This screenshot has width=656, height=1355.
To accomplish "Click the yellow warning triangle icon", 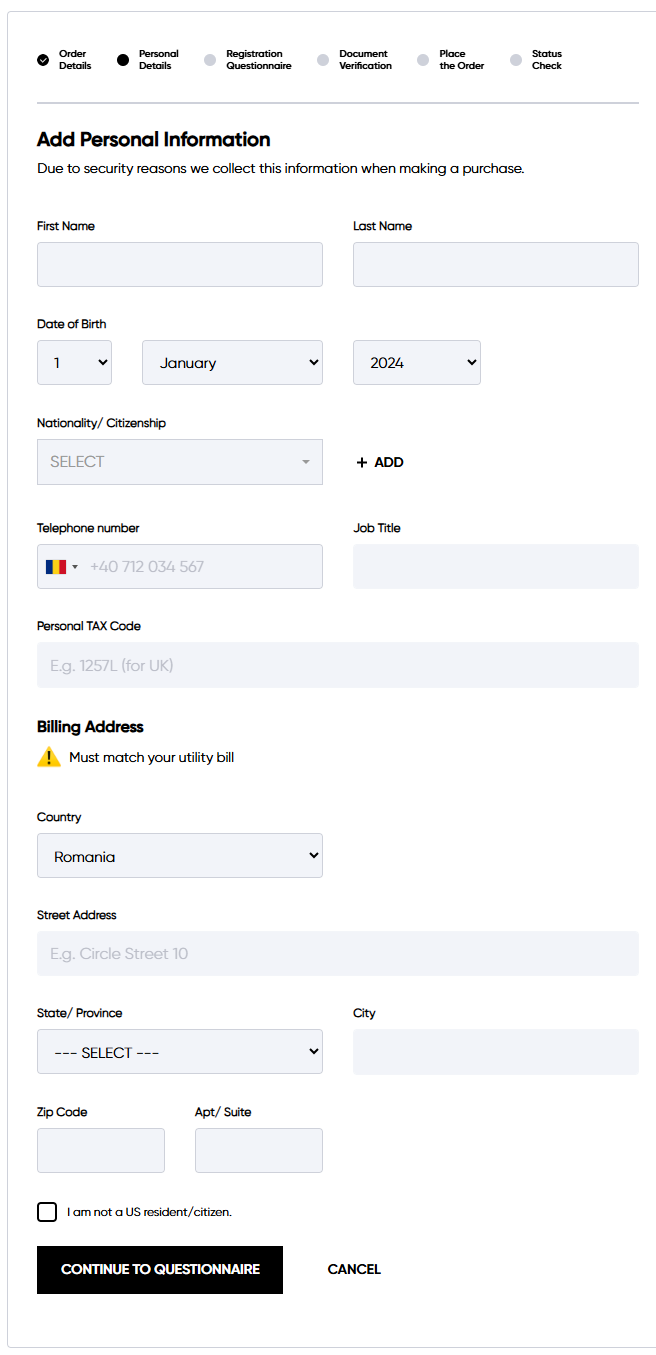I will tap(49, 757).
